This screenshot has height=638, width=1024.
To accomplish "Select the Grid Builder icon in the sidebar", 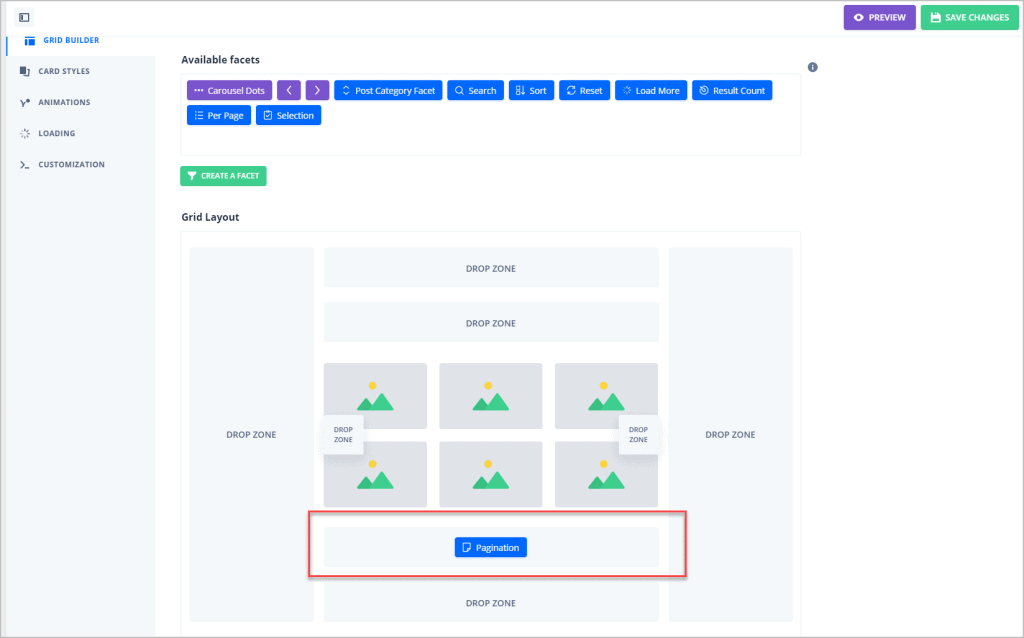I will coord(29,40).
